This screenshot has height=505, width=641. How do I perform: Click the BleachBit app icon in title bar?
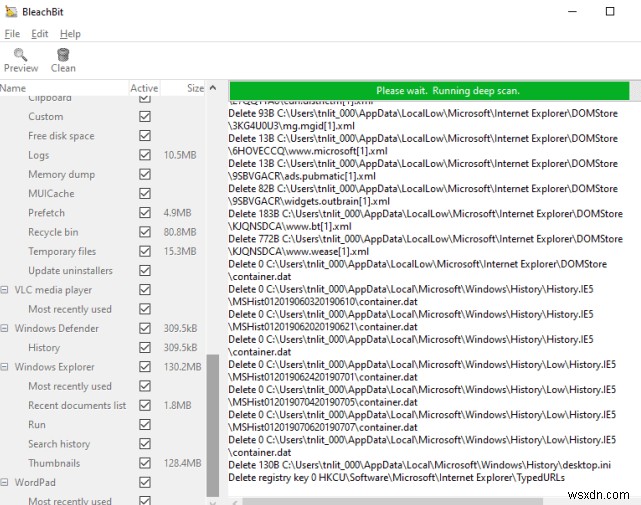[x=11, y=11]
